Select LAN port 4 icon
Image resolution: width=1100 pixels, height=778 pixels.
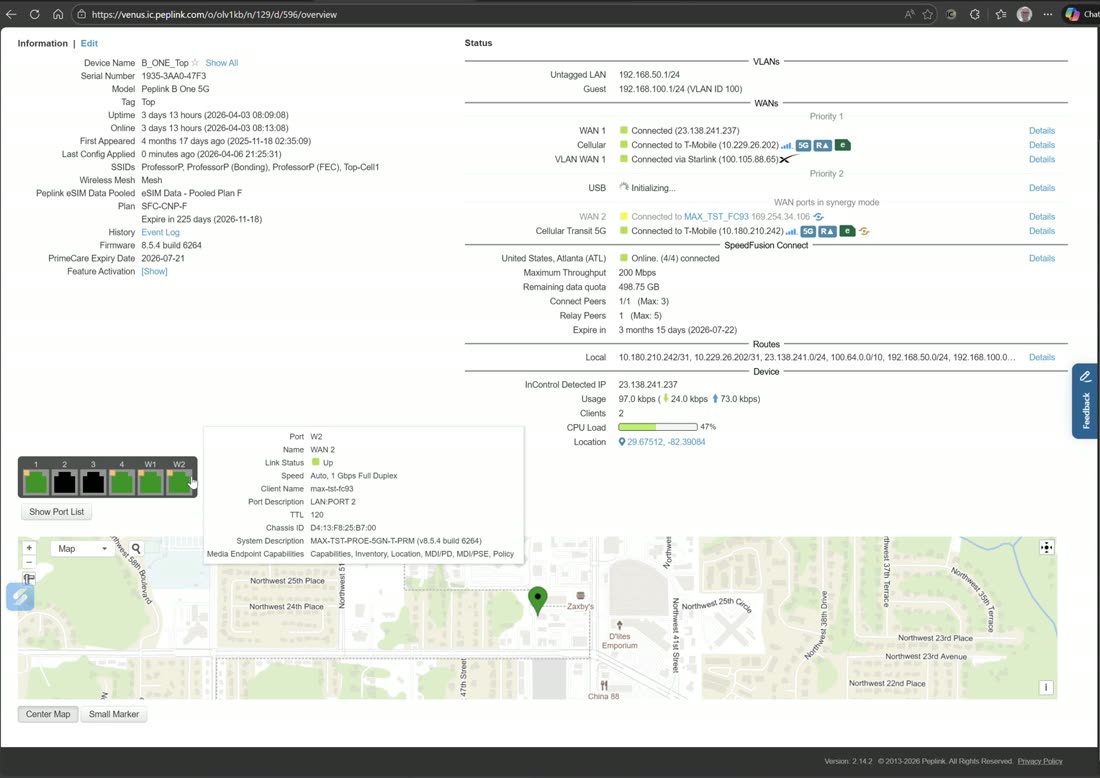tap(121, 482)
